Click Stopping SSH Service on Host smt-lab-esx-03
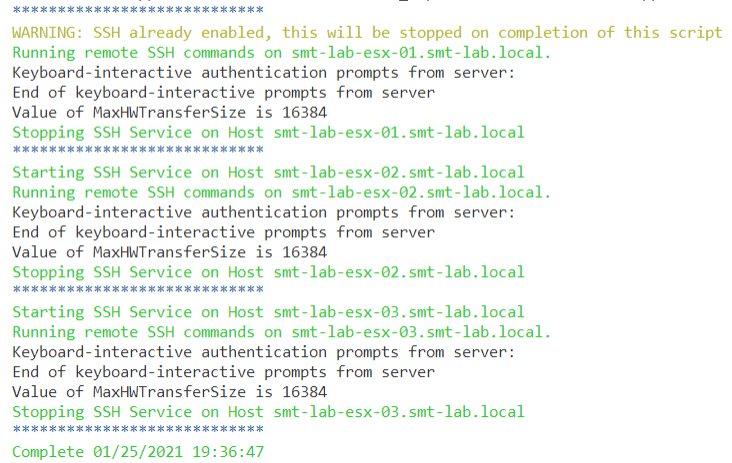The height and width of the screenshot is (463, 732). [268, 412]
